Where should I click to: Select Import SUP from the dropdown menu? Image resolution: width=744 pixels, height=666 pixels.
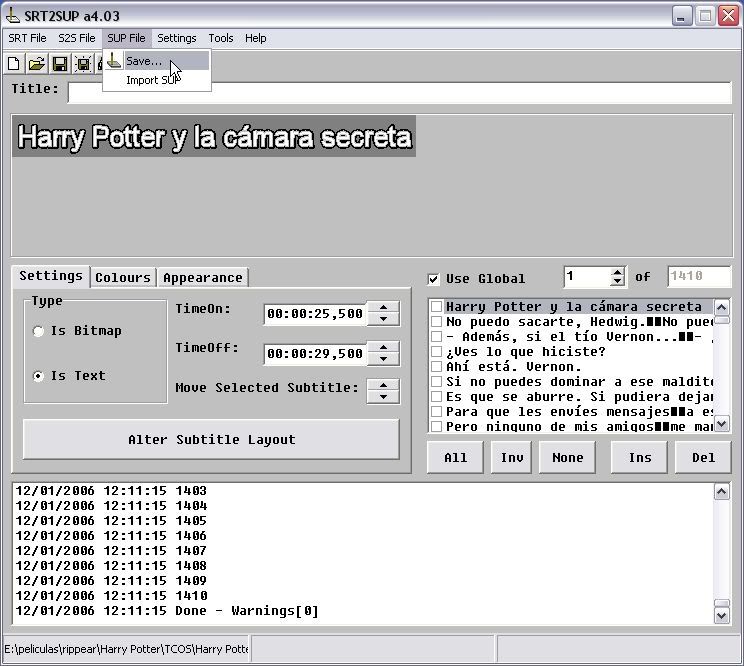152,80
